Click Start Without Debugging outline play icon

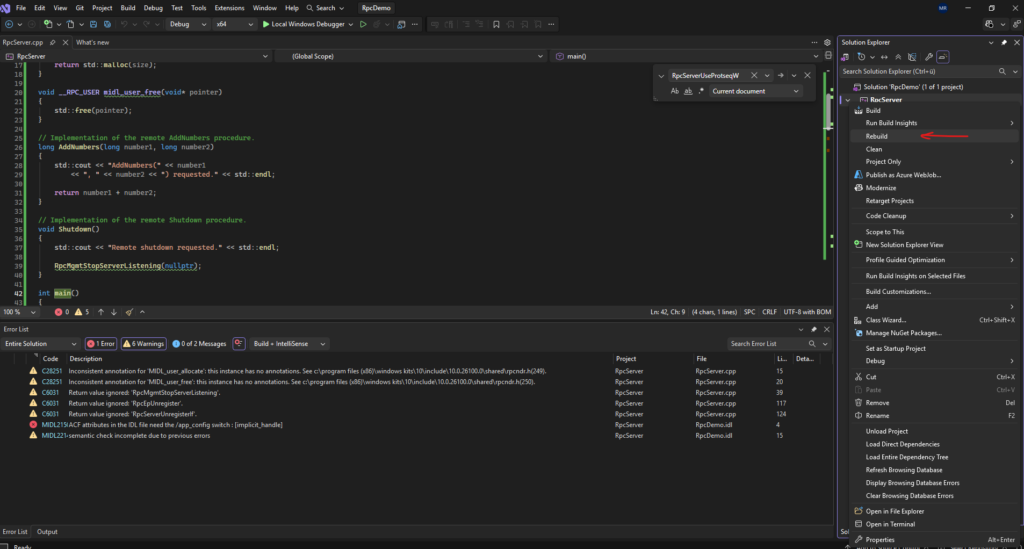click(x=363, y=24)
